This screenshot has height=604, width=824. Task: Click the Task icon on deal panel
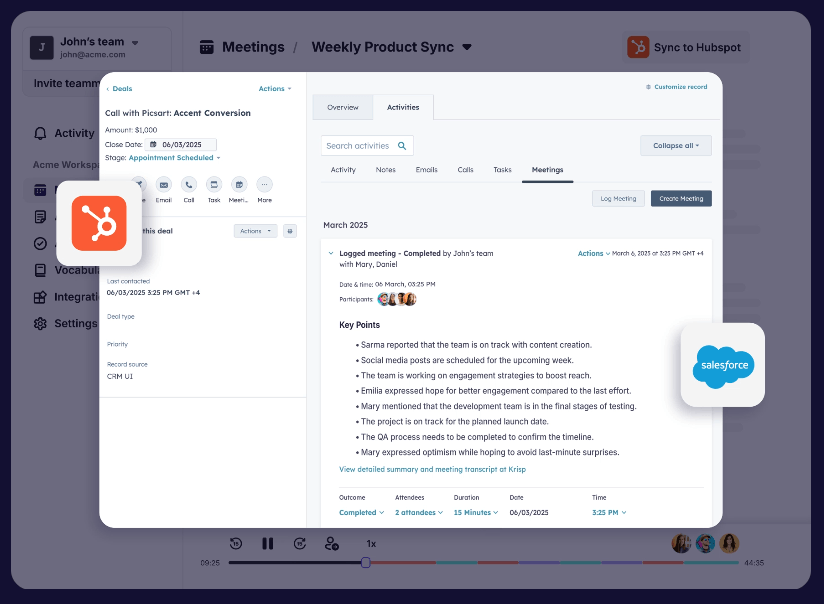pyautogui.click(x=214, y=185)
